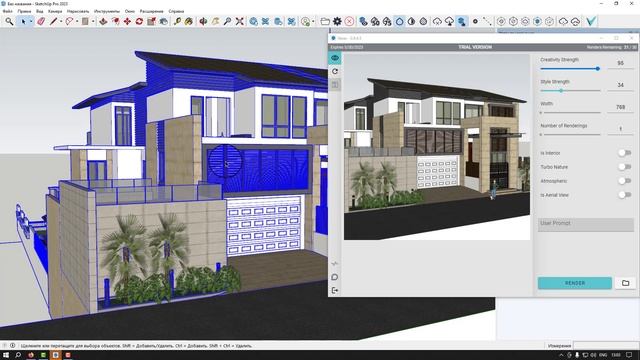Open the Windows taskbar search icon

click(18, 355)
